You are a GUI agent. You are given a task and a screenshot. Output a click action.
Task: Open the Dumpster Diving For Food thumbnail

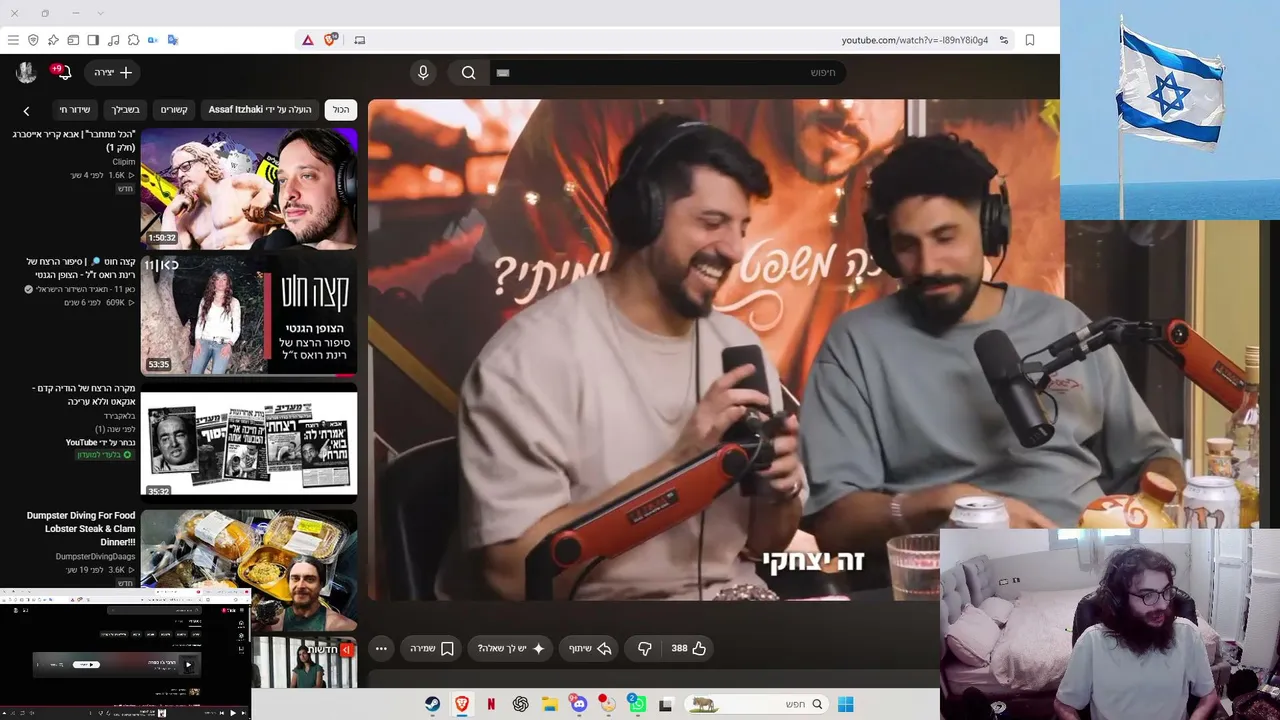click(x=248, y=569)
